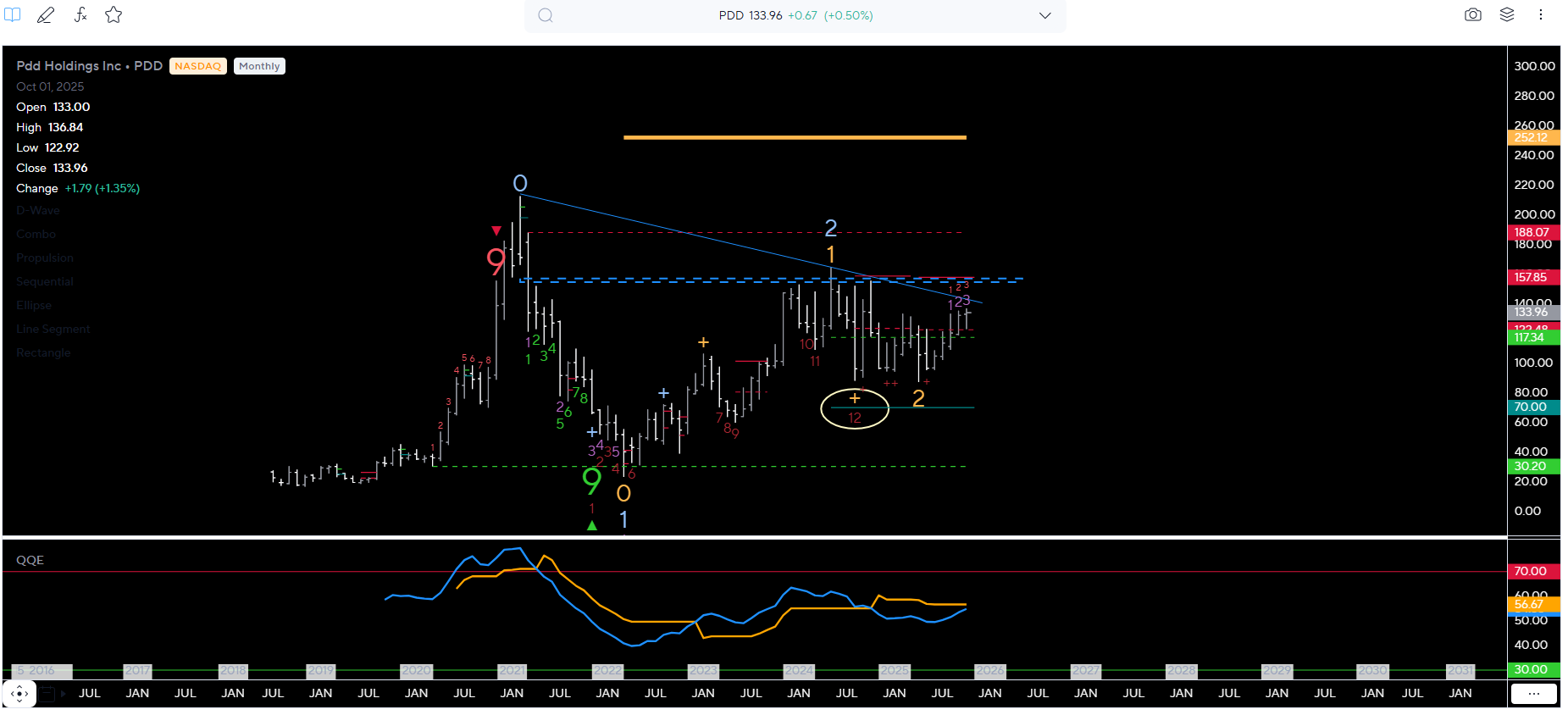1568x715 pixels.
Task: Toggle the D-Wave indicator label
Action: click(38, 210)
